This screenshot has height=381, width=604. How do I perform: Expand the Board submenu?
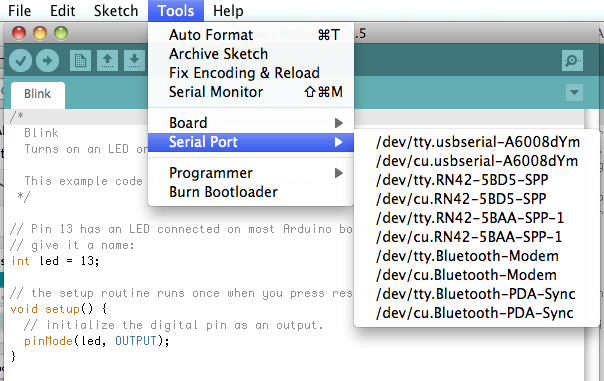click(251, 123)
